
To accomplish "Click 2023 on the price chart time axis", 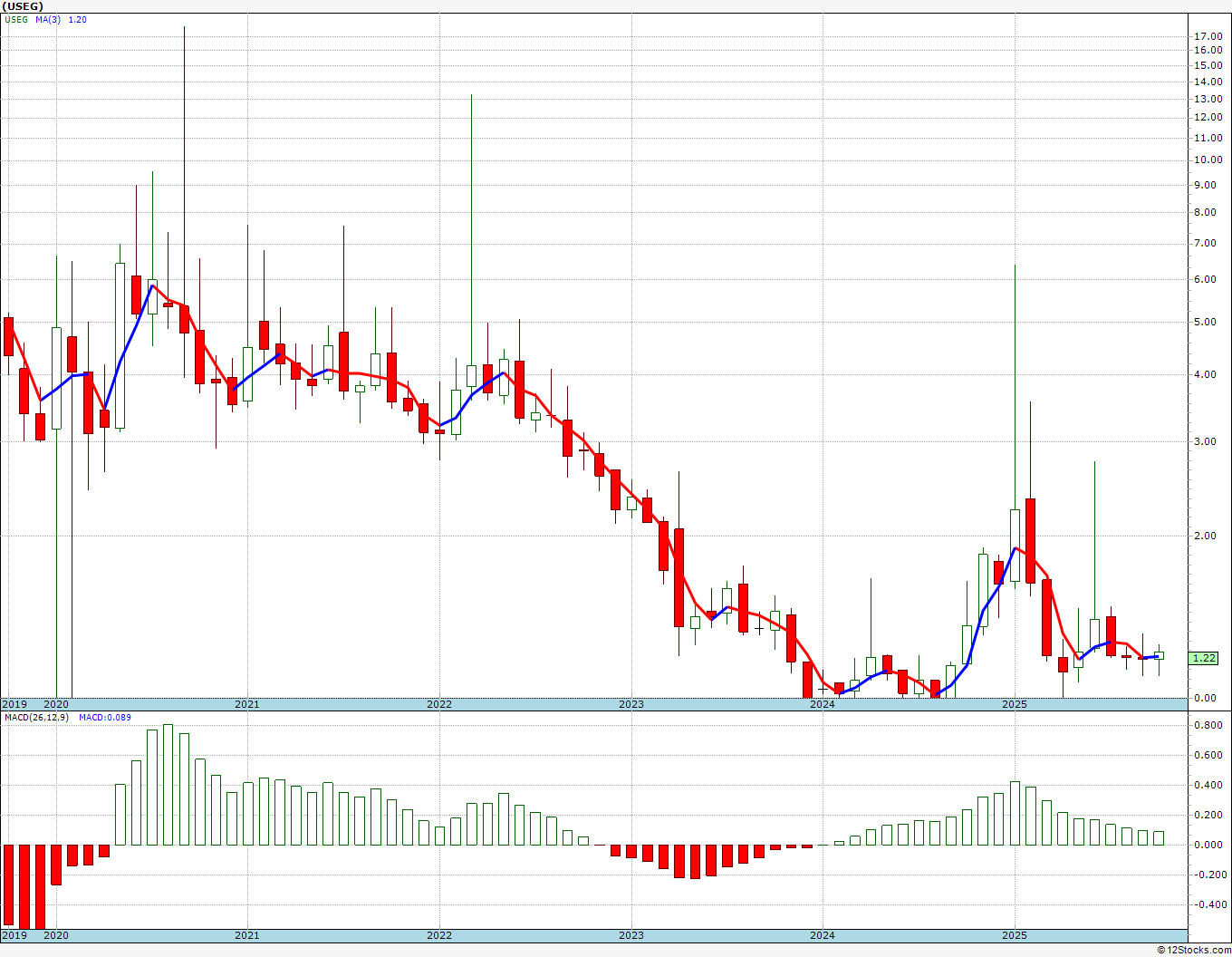I will click(x=631, y=704).
